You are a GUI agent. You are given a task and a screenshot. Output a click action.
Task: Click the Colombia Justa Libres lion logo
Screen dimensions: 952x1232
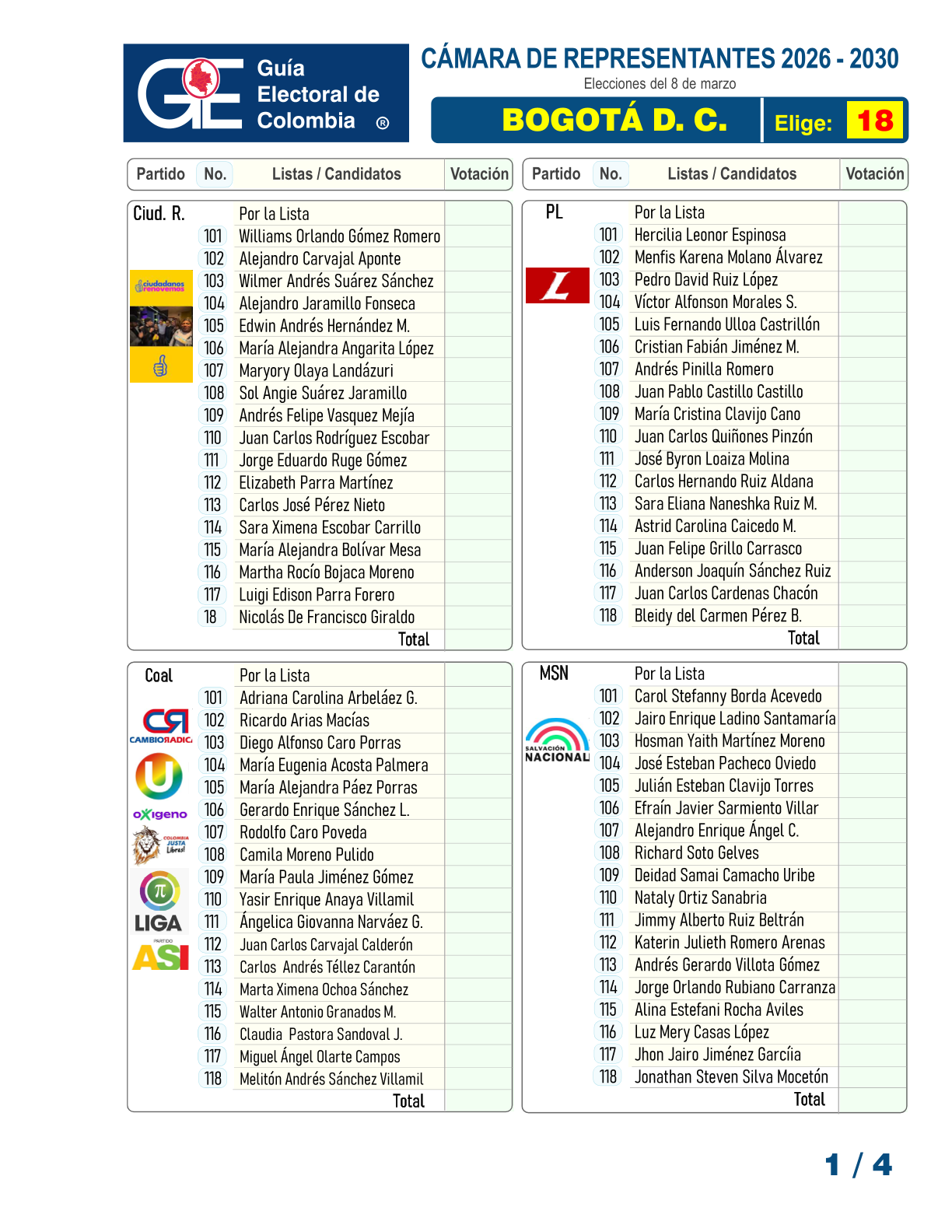click(x=161, y=845)
